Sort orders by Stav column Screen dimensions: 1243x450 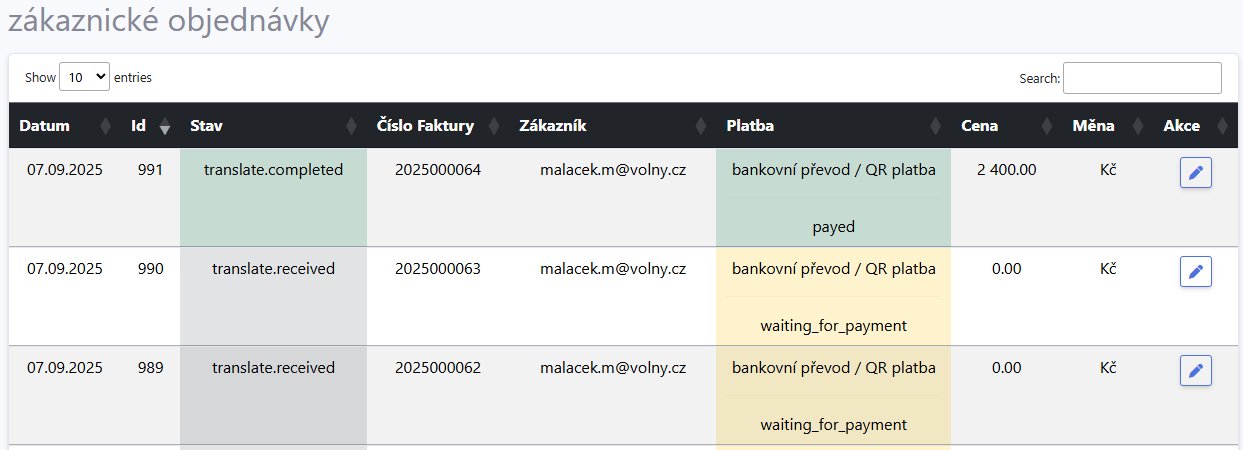351,126
